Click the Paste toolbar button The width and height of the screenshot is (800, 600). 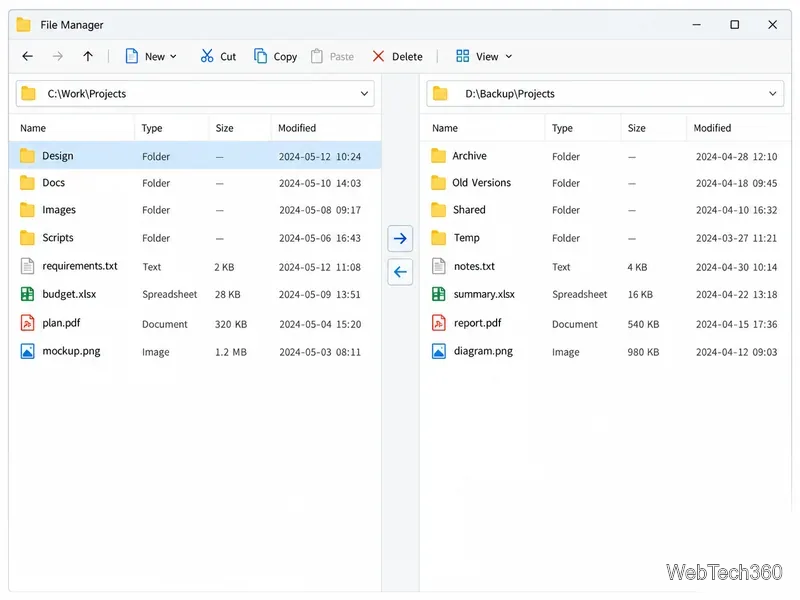[x=332, y=56]
